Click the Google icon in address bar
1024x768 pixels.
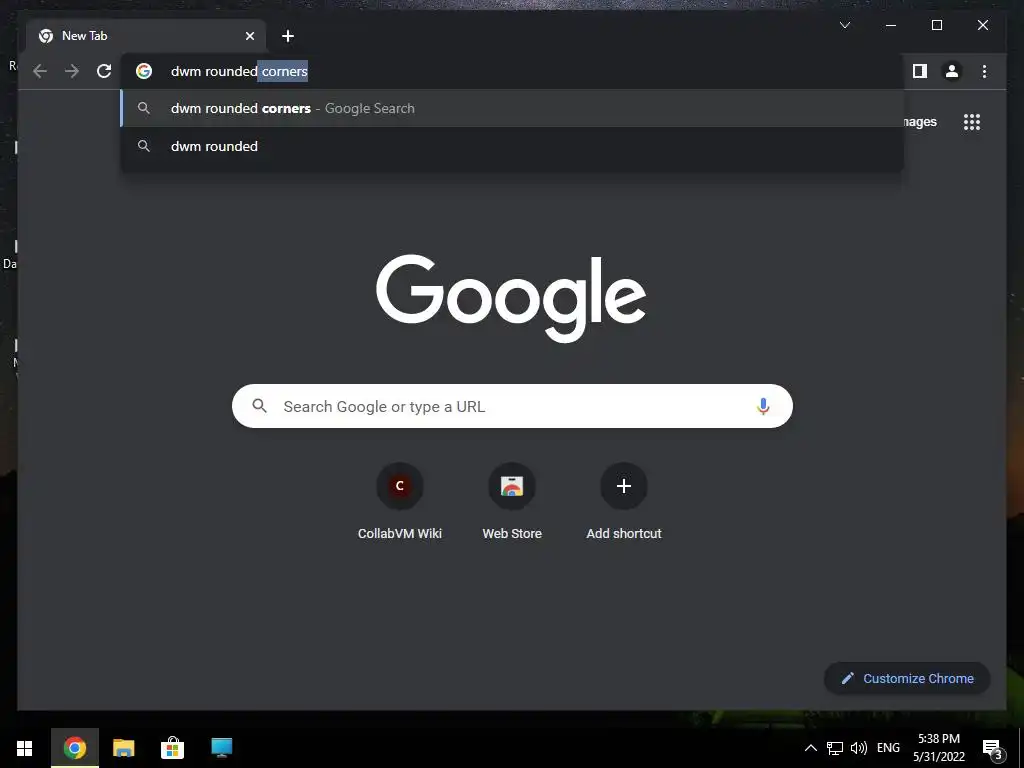pos(144,71)
